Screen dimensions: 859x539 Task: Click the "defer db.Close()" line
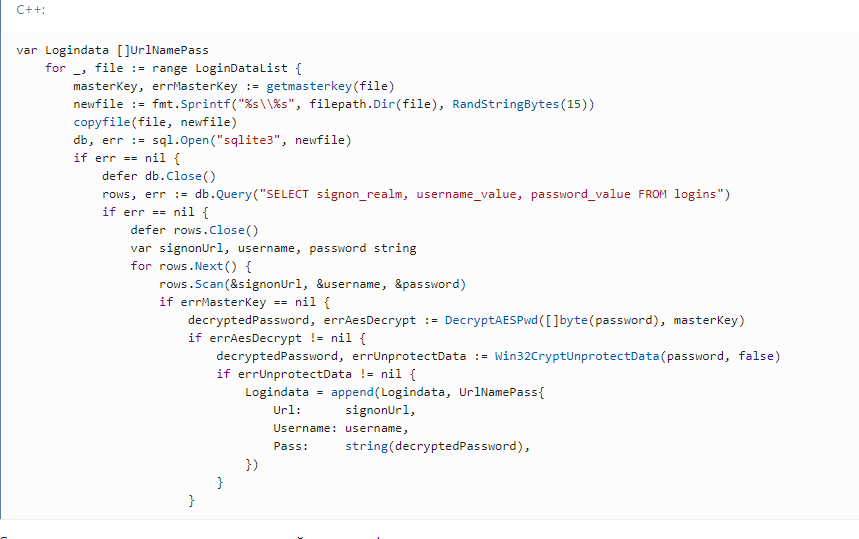tap(159, 176)
